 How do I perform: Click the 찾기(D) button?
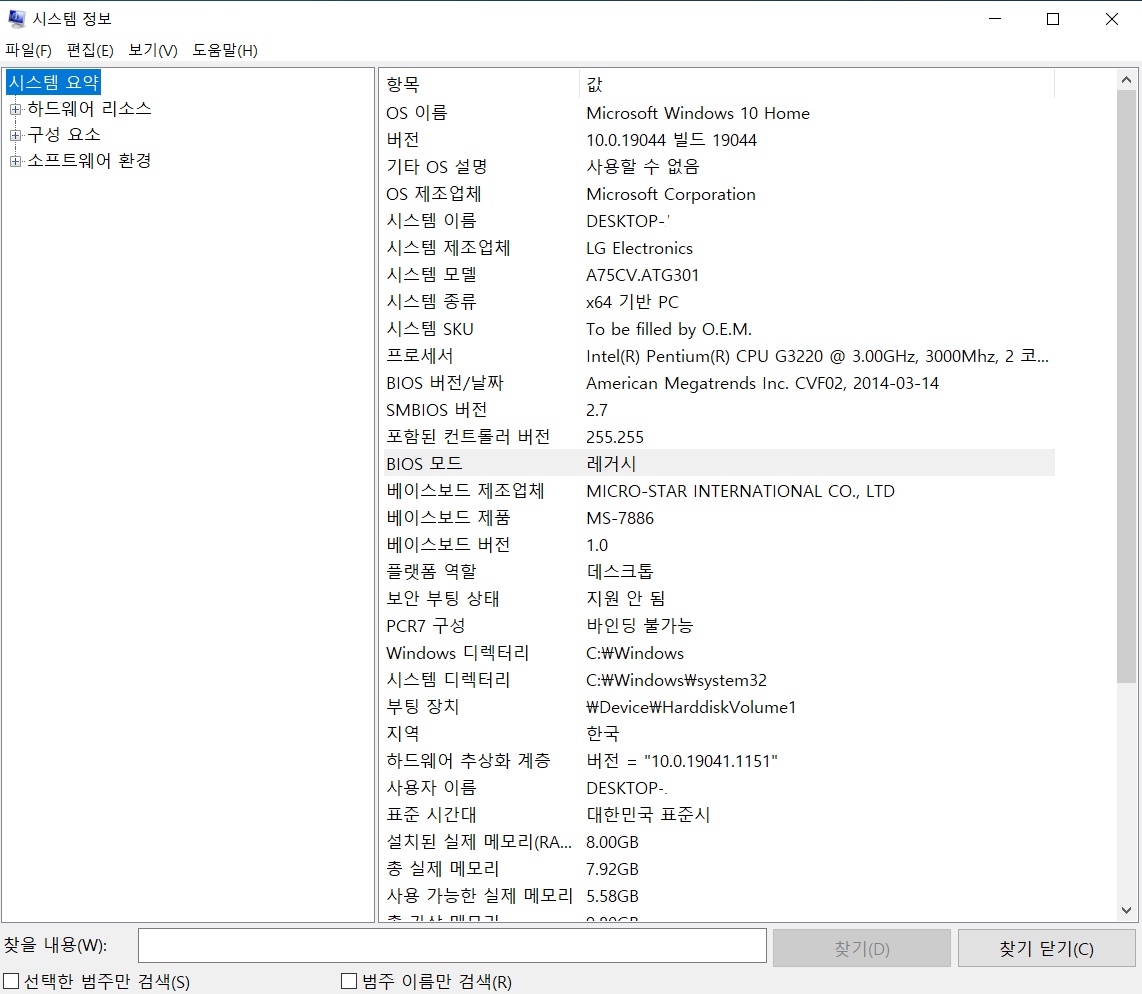(862, 948)
